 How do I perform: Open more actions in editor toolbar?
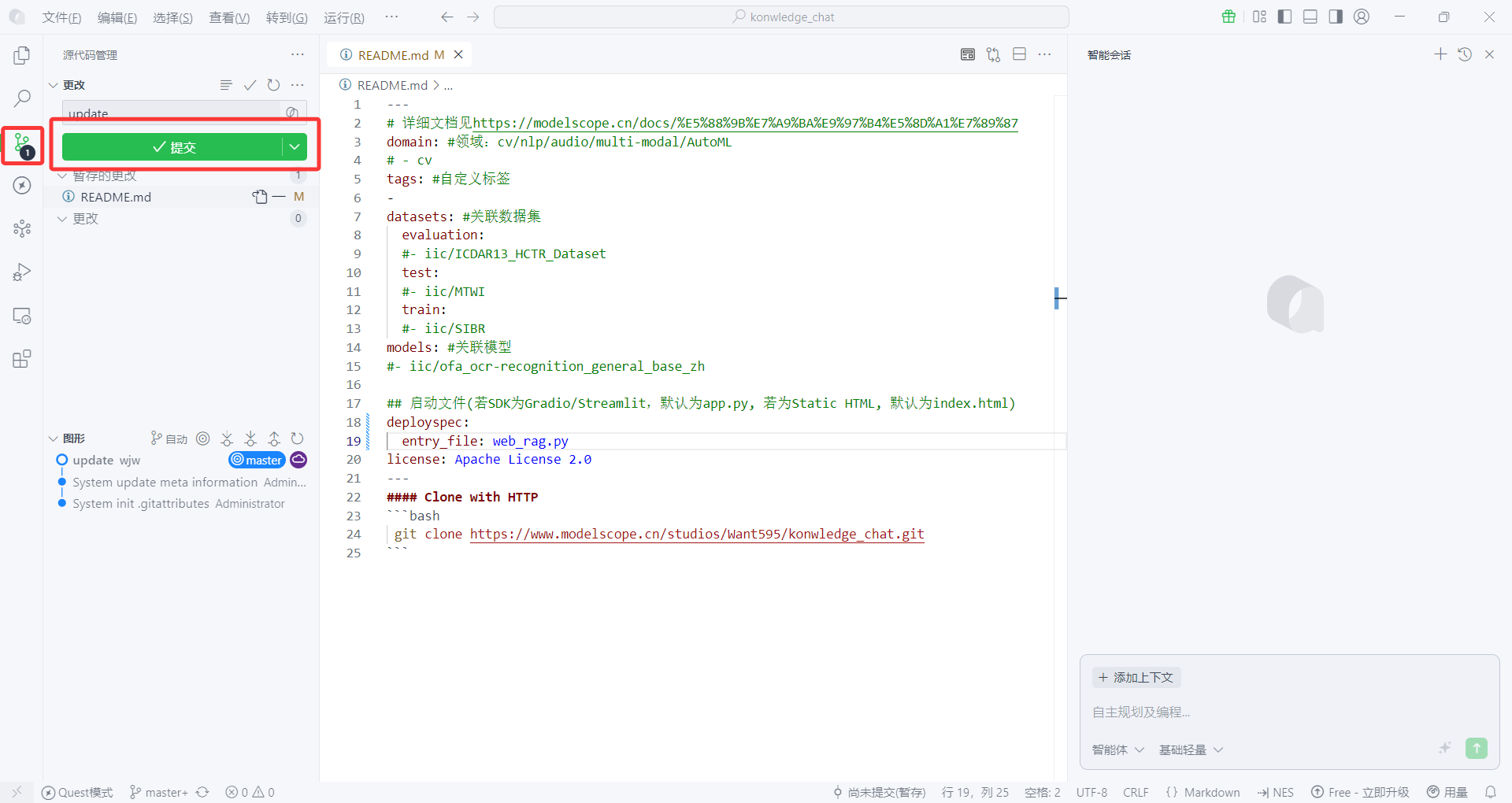coord(1045,54)
